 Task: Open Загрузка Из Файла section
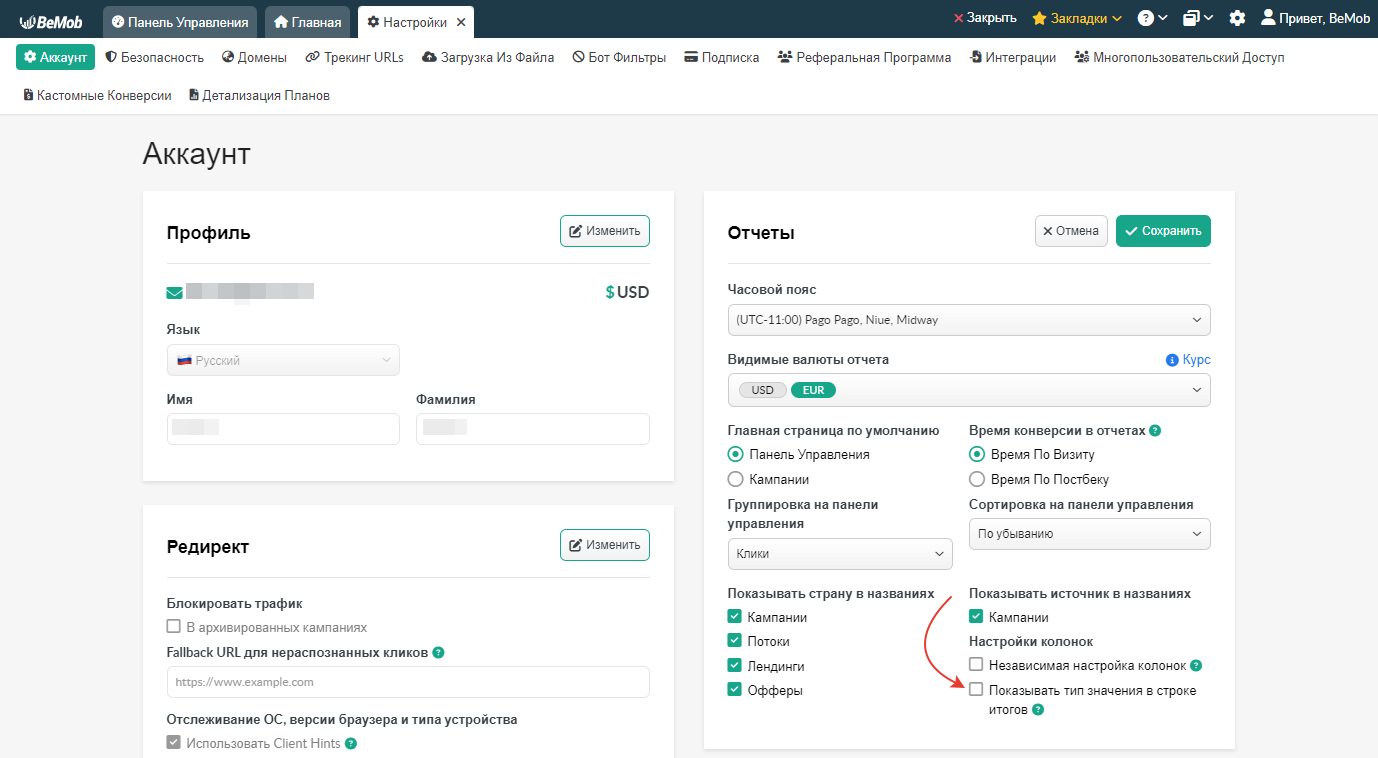tap(489, 57)
